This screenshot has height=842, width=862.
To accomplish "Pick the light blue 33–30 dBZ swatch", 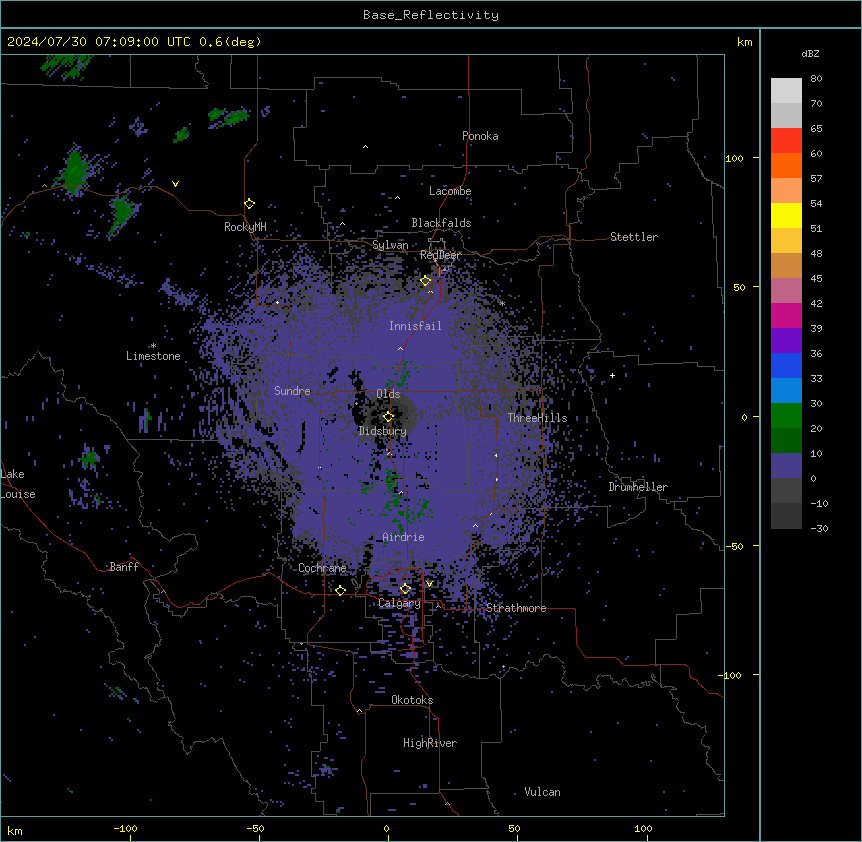I will tap(786, 391).
